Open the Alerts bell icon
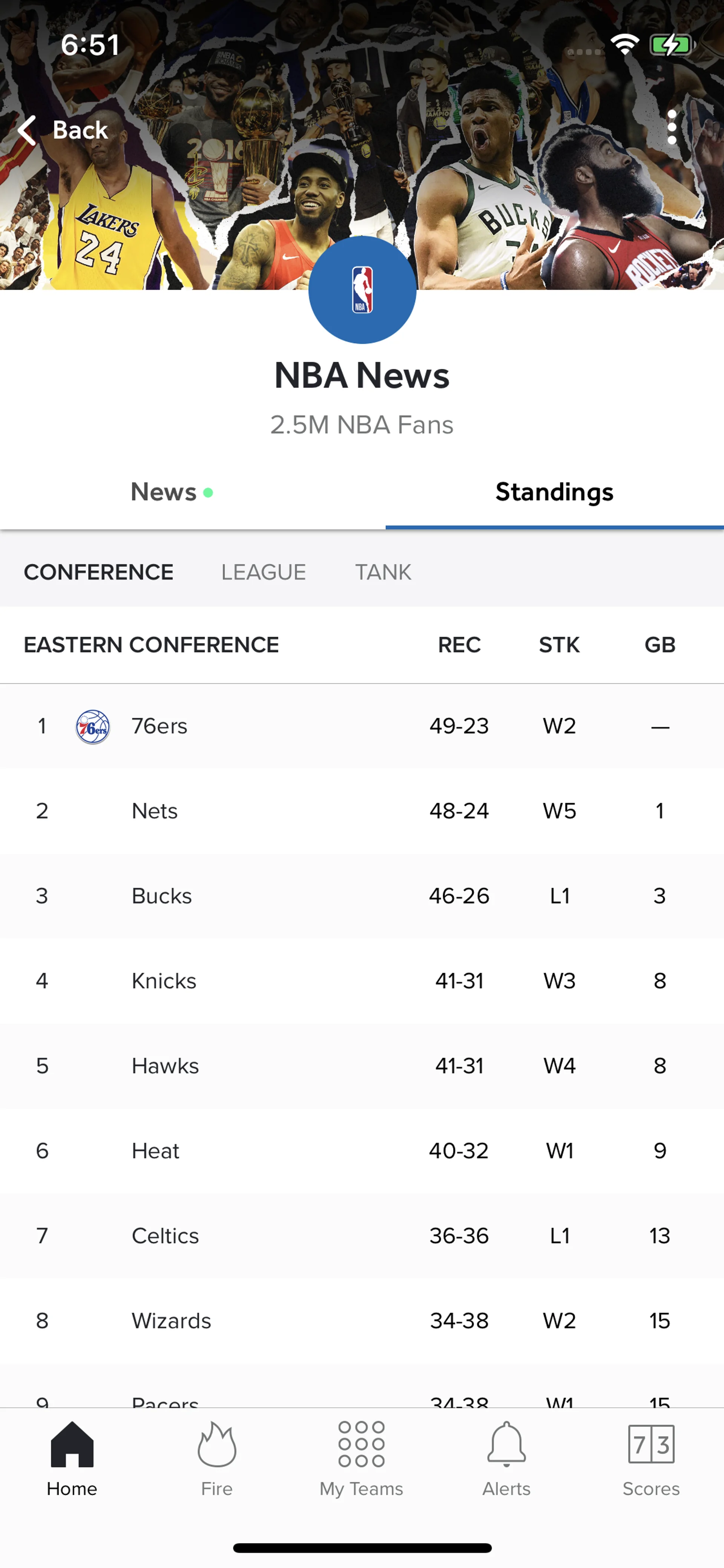The height and width of the screenshot is (1568, 724). coord(506,1444)
